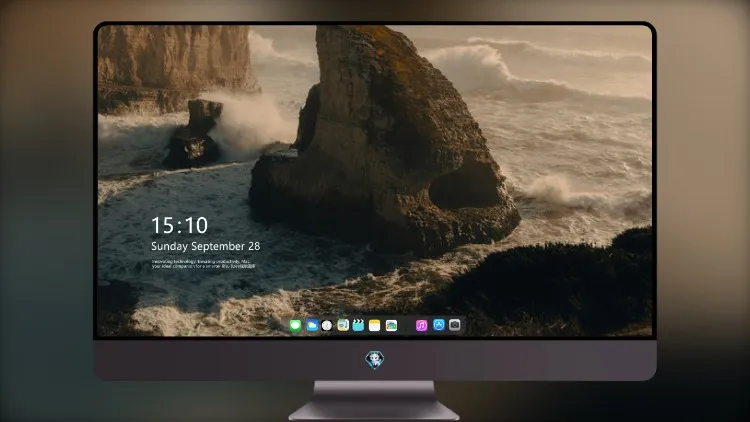Viewport: 750px width, 422px height.
Task: Select the Sunday September 28 date text
Action: click(206, 246)
